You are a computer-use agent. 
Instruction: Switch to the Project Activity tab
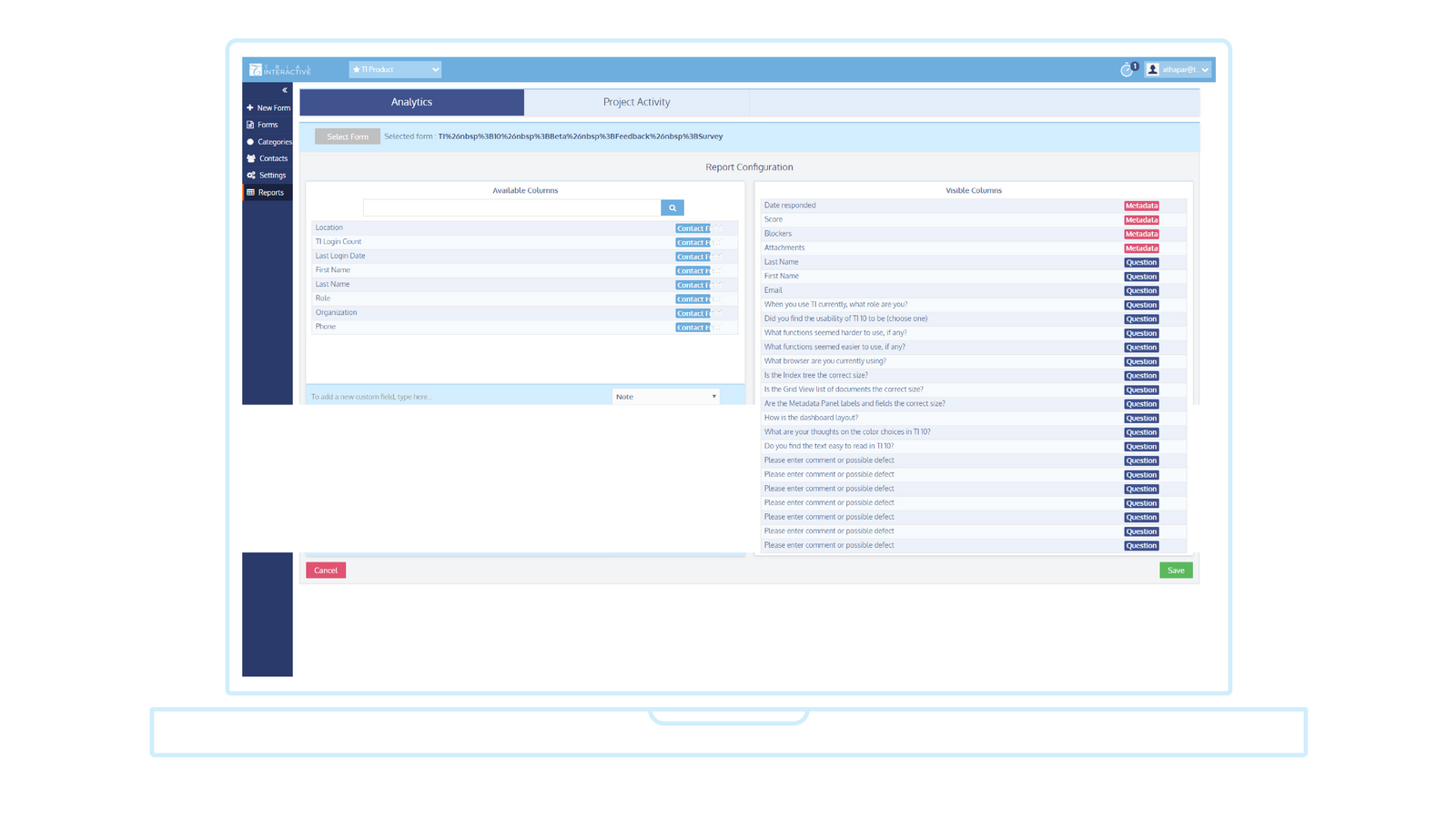point(636,102)
